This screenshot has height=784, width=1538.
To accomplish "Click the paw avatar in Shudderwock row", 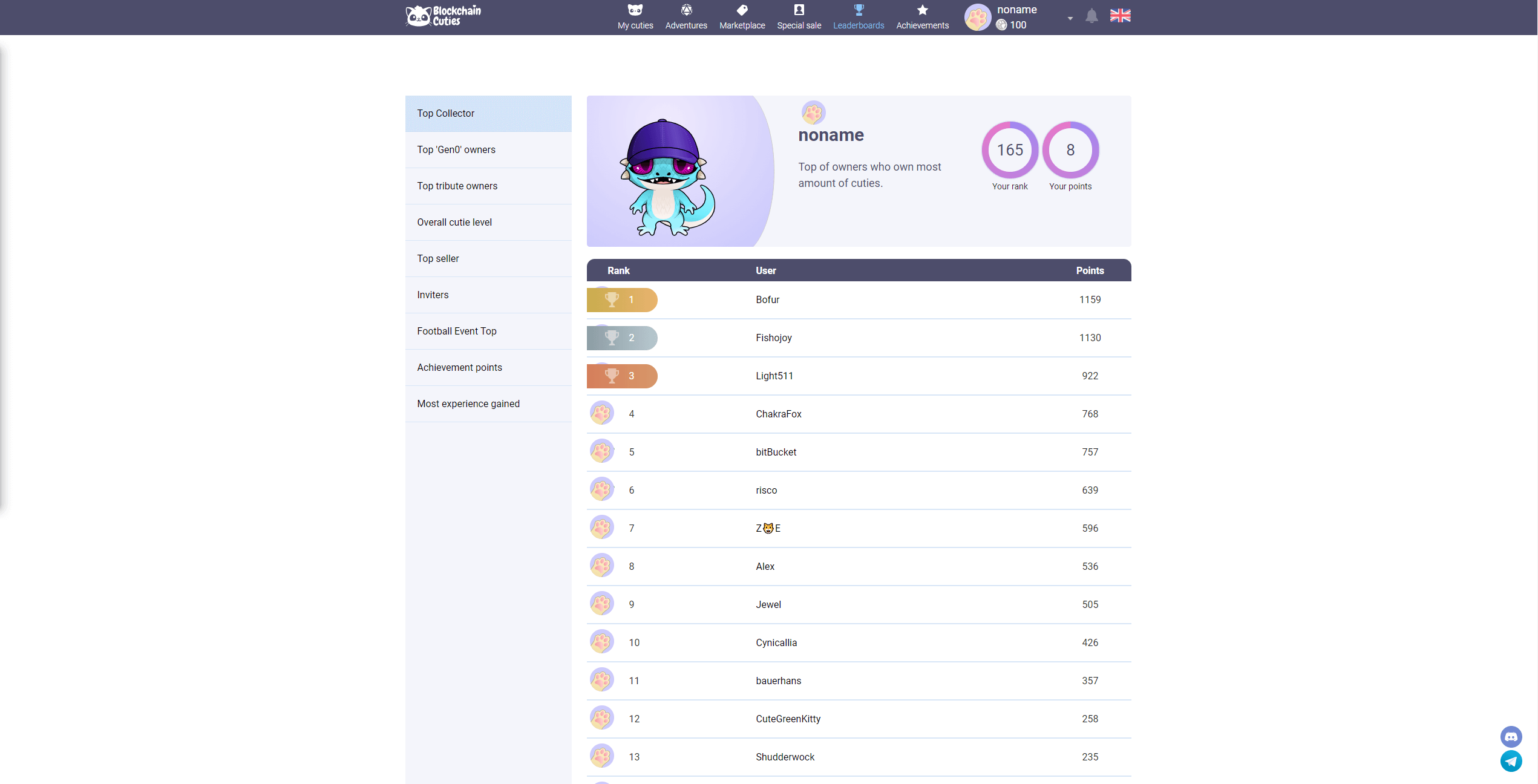I will [x=601, y=756].
